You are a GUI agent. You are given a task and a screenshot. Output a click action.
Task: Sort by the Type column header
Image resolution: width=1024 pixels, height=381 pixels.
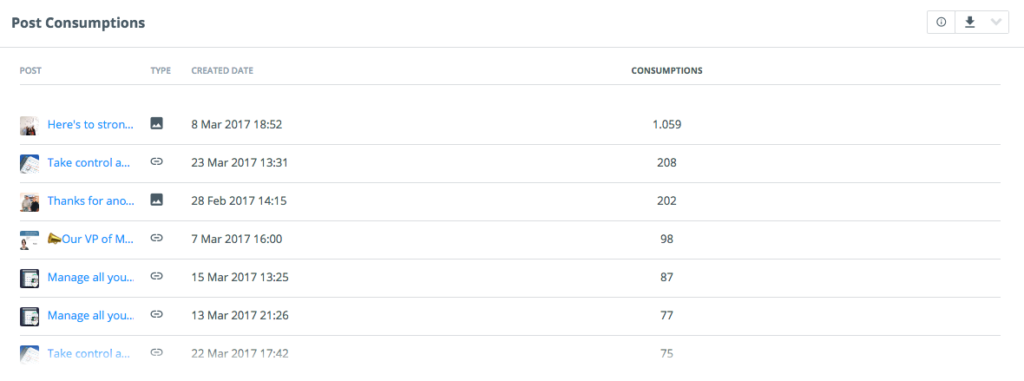click(161, 71)
